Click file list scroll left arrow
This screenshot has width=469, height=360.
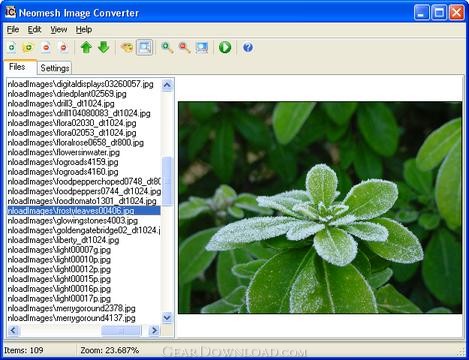point(13,330)
